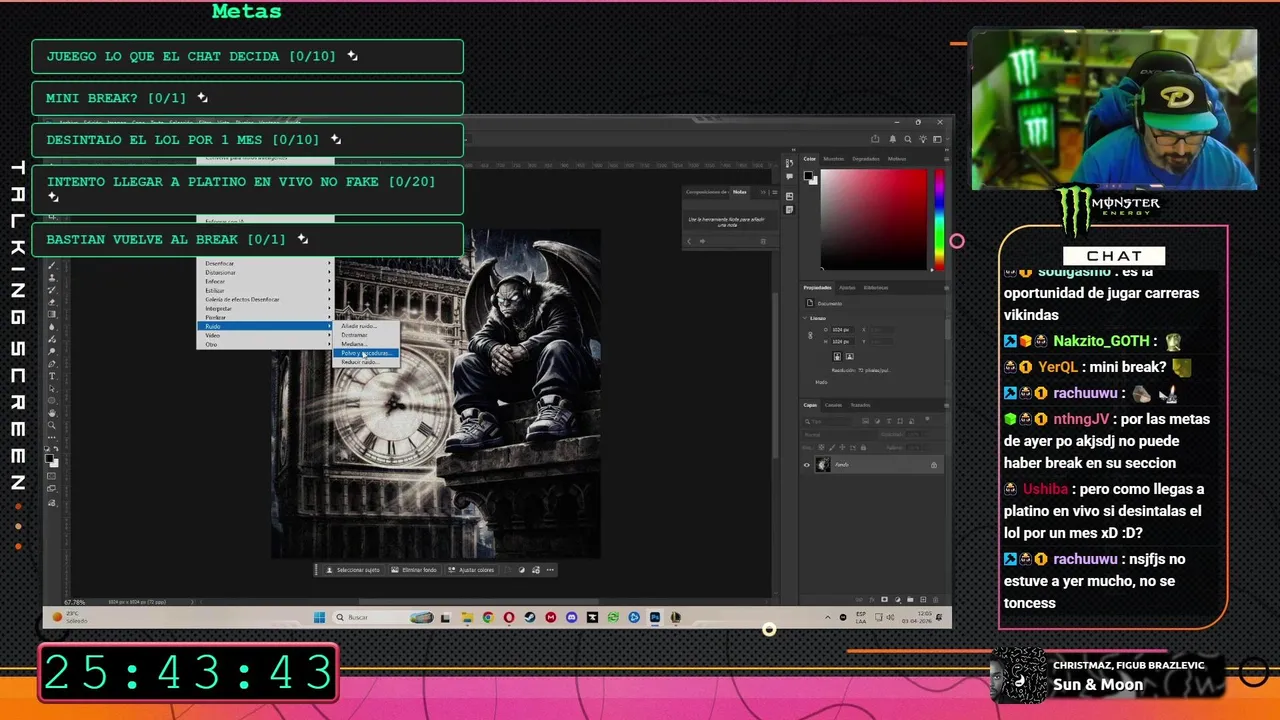Select the Hand tool
1280x720 pixels.
point(52,413)
